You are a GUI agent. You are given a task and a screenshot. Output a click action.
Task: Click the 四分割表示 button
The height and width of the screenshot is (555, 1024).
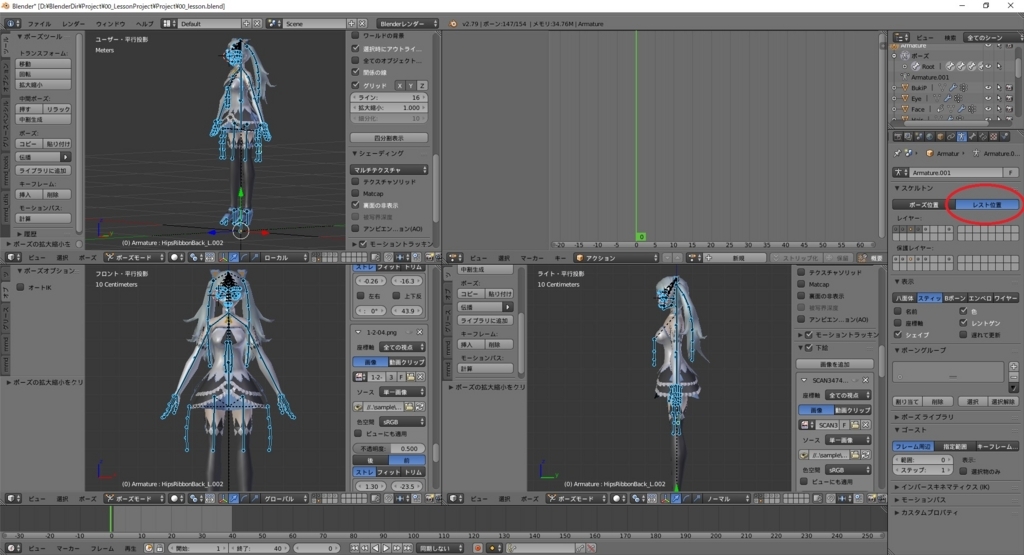coord(389,138)
